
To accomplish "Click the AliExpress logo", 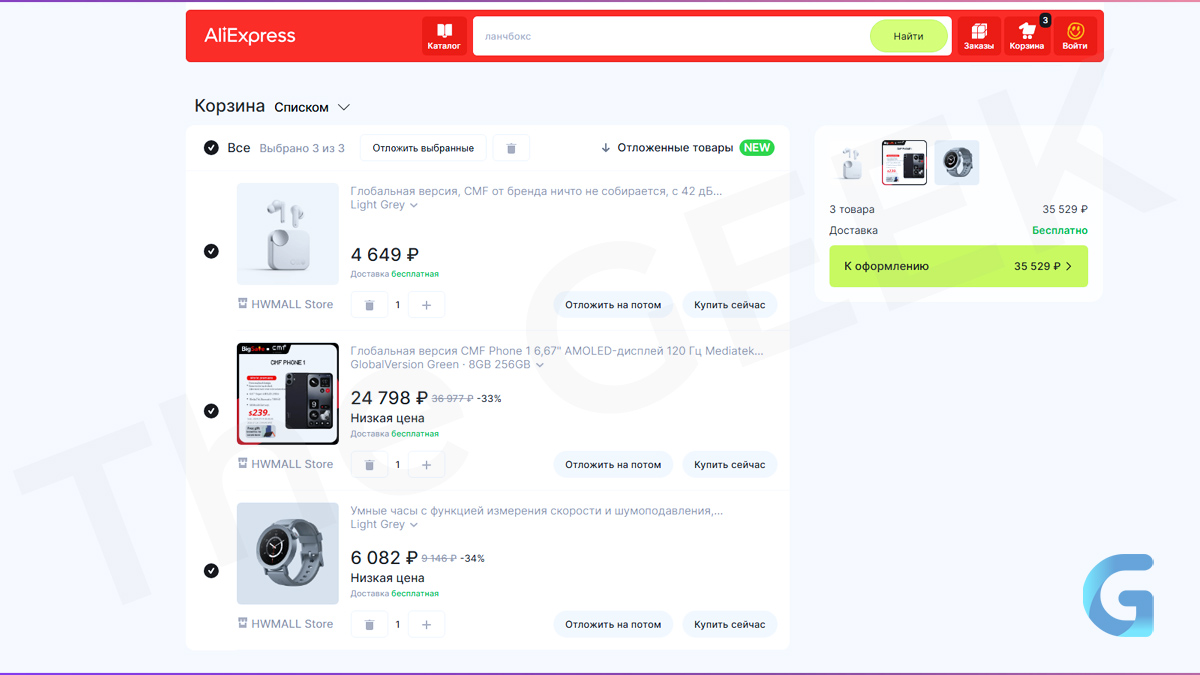I will [x=250, y=36].
